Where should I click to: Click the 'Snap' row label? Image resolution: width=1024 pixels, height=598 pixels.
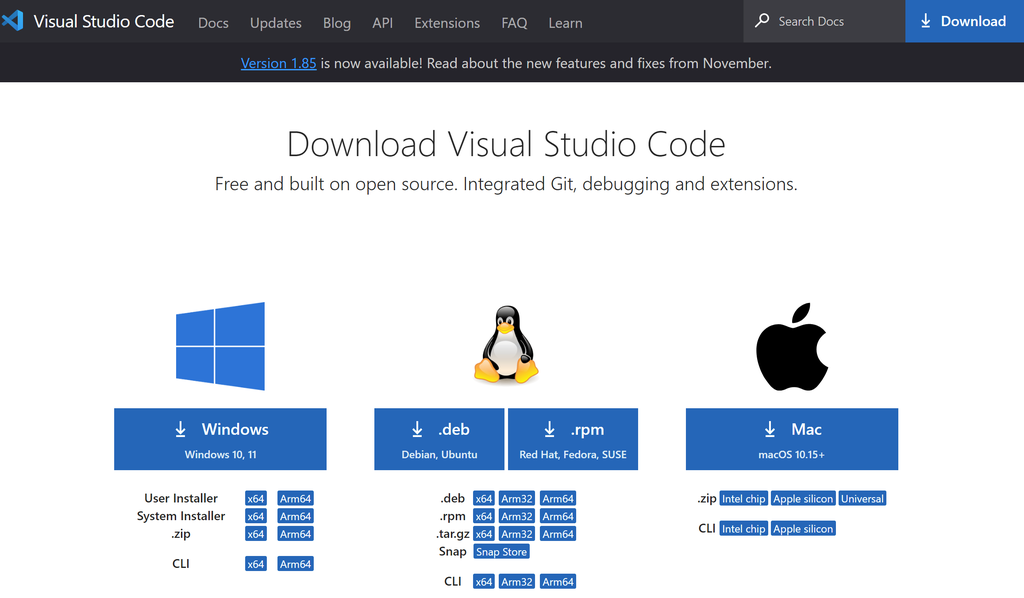[x=453, y=552]
